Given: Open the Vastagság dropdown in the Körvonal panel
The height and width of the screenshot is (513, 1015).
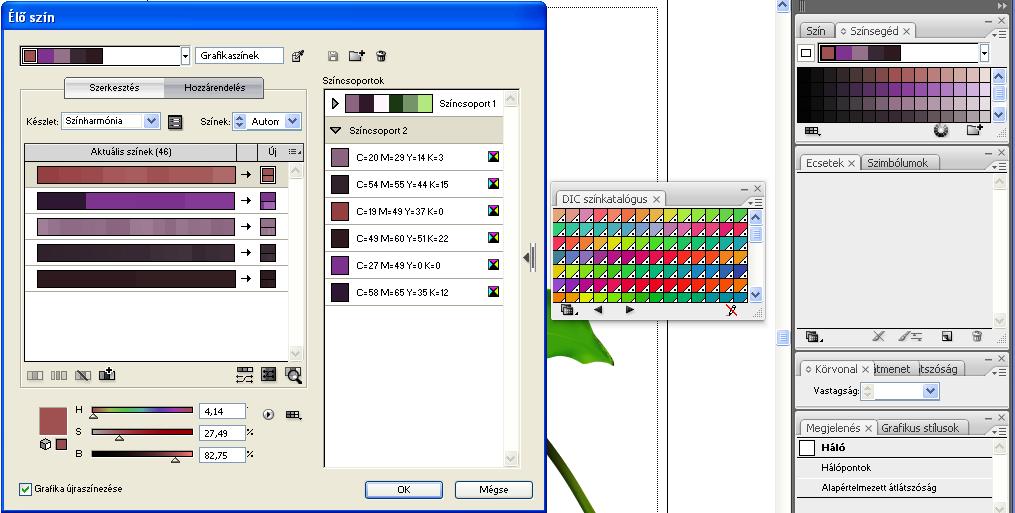Looking at the screenshot, I should pos(930,391).
